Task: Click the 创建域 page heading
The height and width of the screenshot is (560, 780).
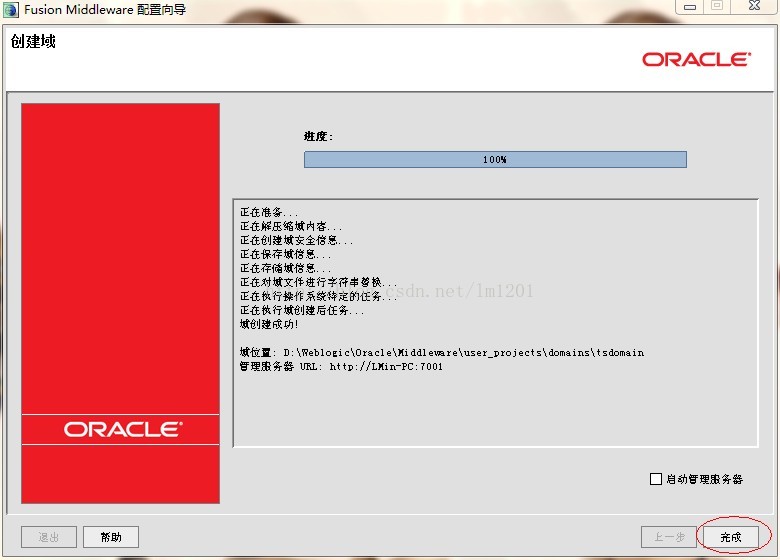Action: [x=33, y=41]
